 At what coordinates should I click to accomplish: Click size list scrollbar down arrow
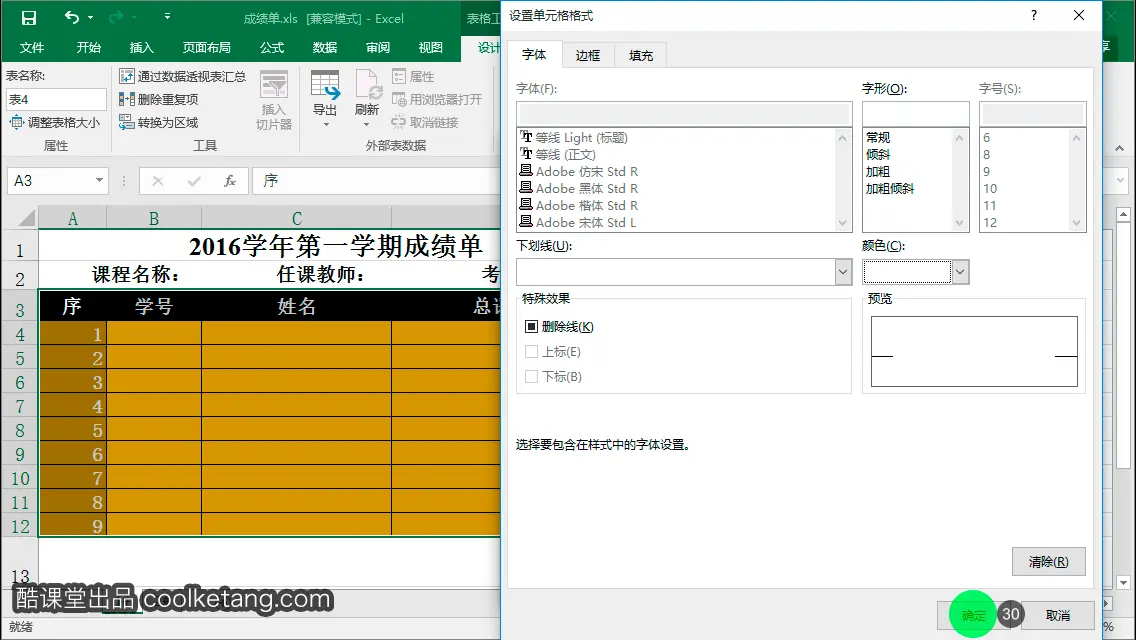tap(1077, 223)
